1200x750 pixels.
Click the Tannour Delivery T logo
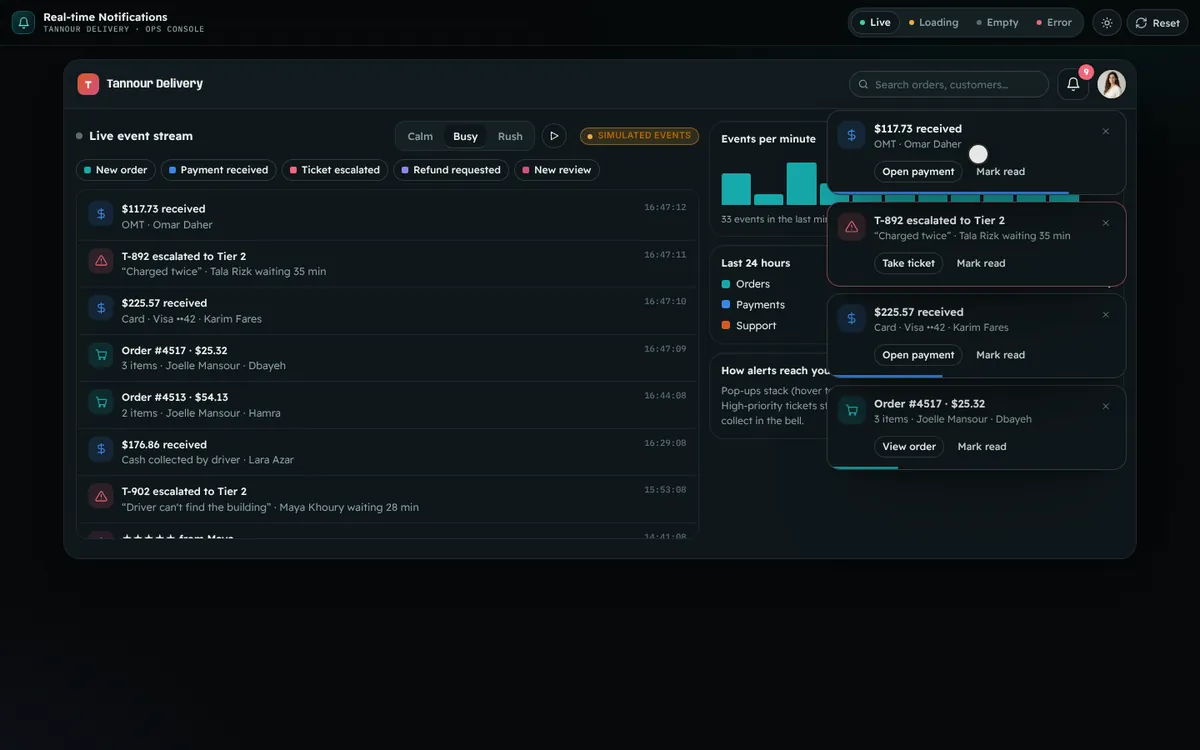(x=88, y=84)
